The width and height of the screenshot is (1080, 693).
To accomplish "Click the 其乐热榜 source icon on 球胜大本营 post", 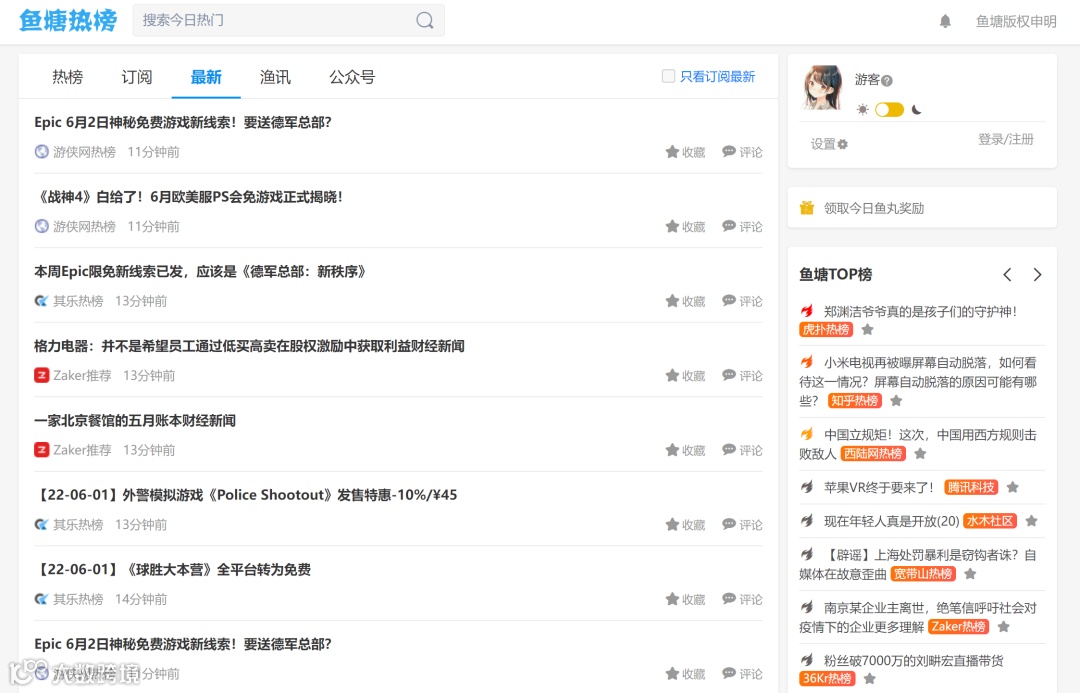I will [41, 599].
